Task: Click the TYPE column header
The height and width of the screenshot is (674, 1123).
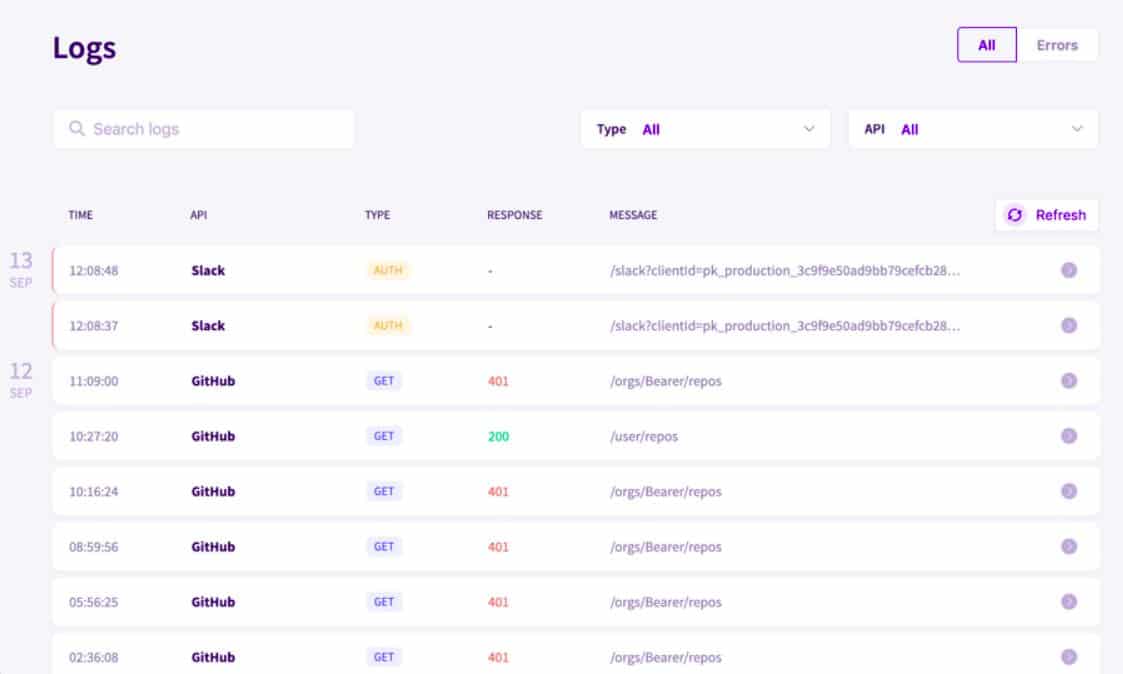Action: click(377, 215)
